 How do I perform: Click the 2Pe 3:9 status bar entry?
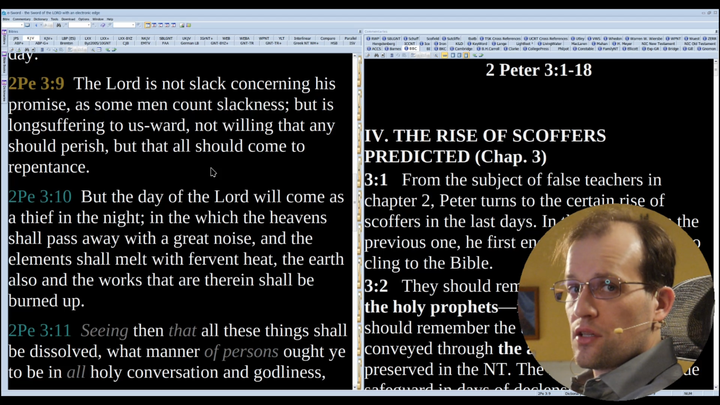pos(544,394)
